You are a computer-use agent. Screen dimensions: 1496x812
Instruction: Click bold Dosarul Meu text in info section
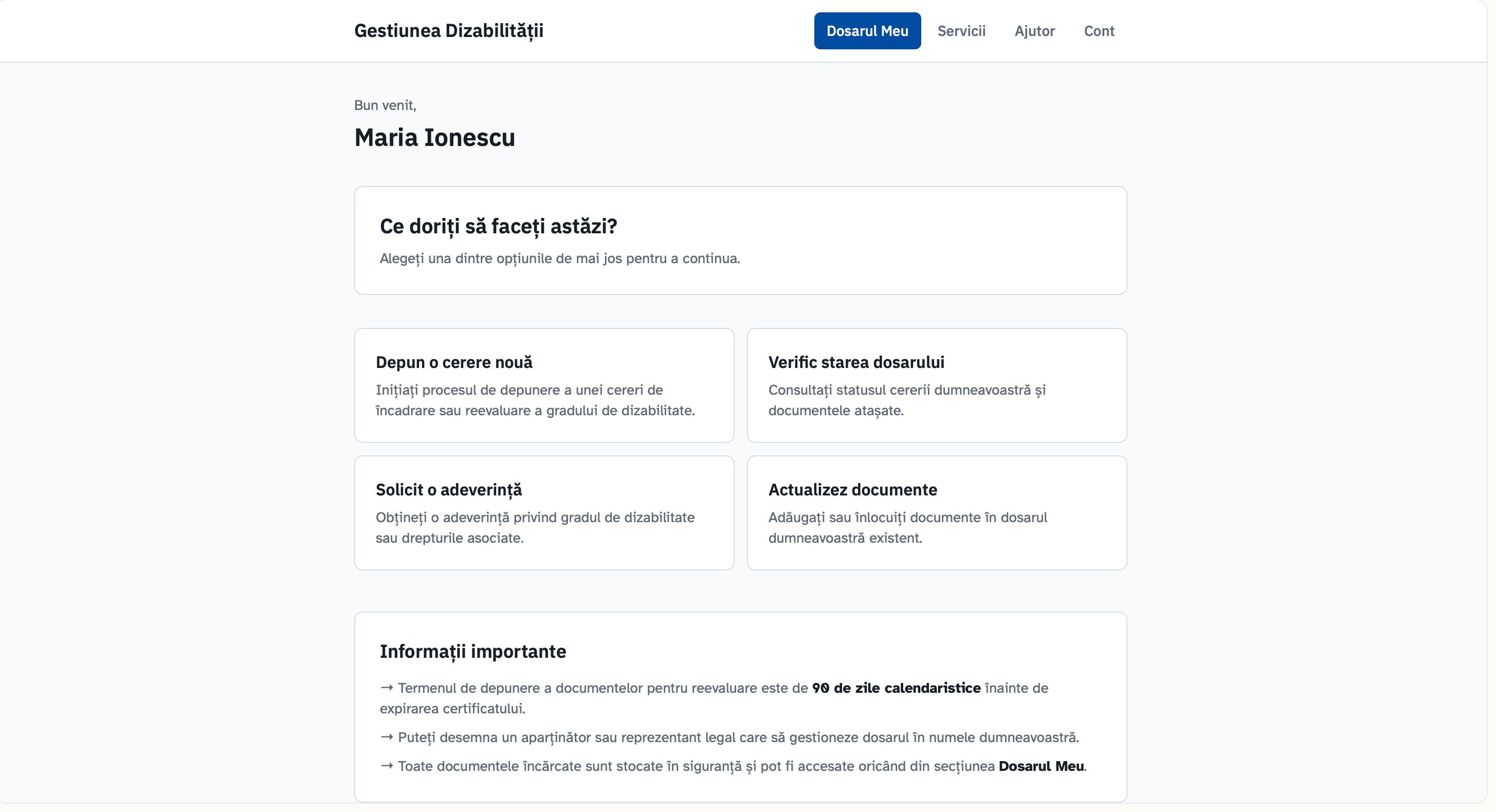[1041, 766]
